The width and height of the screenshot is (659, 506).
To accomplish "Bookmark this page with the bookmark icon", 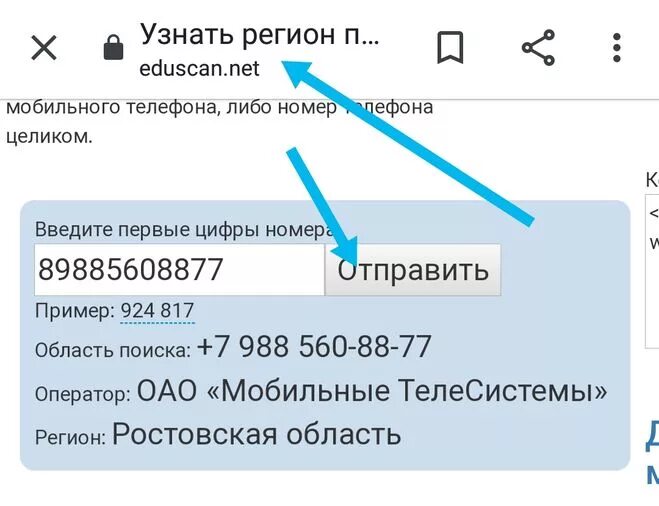I will tap(450, 47).
